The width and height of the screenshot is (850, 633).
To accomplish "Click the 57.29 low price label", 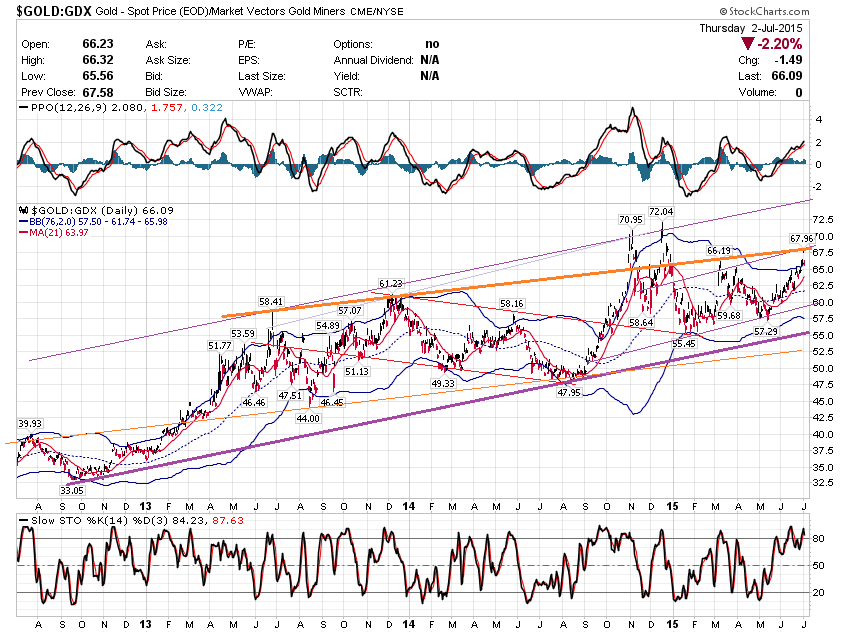I will pyautogui.click(x=765, y=331).
